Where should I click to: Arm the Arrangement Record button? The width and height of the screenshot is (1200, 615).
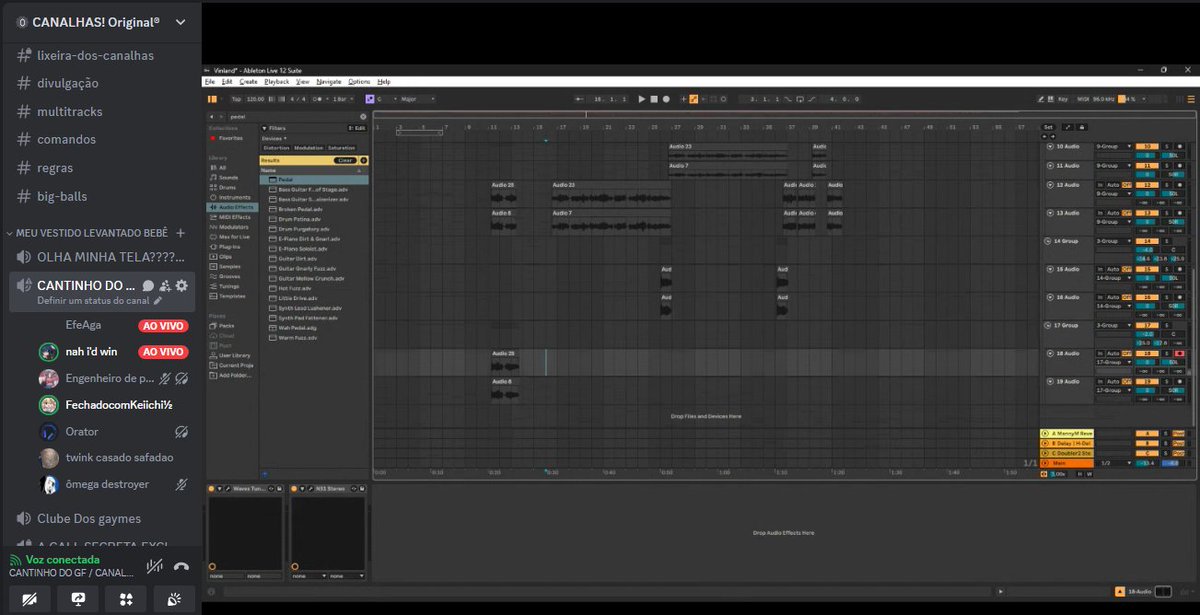pos(666,99)
